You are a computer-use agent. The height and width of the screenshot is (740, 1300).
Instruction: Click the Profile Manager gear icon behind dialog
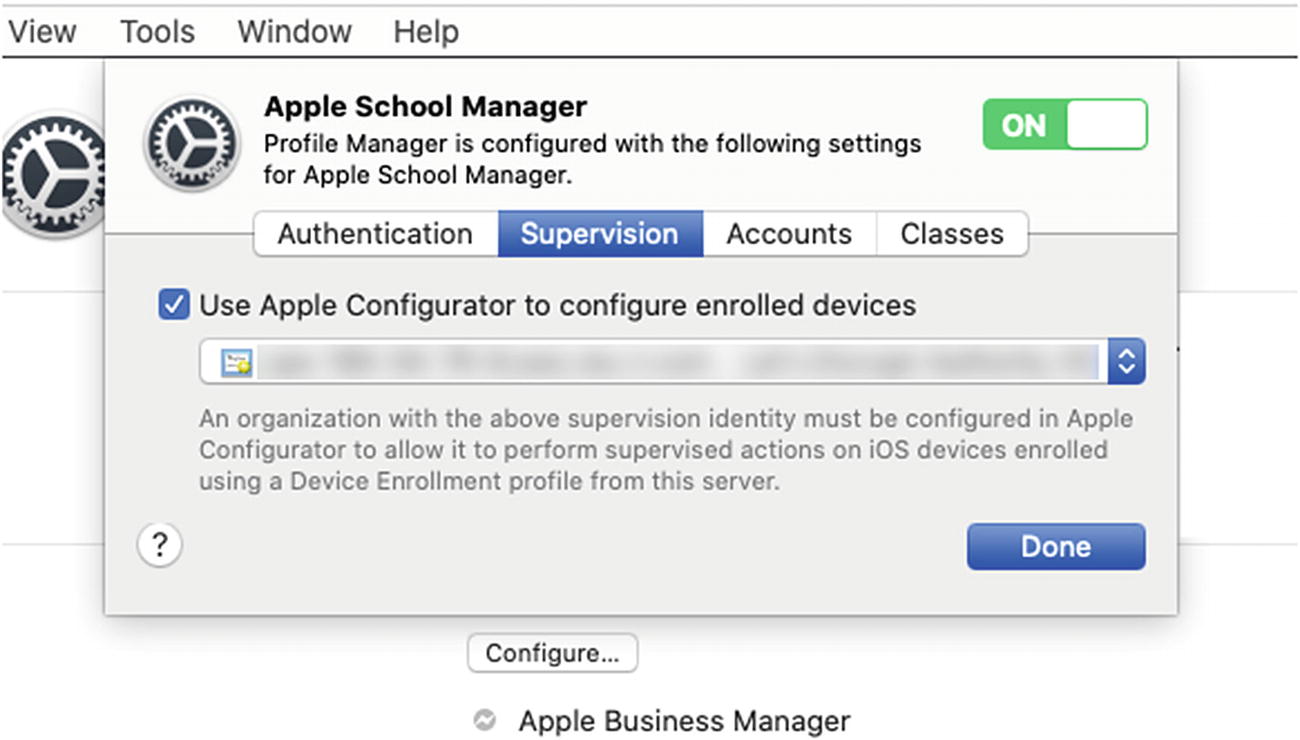(x=52, y=175)
